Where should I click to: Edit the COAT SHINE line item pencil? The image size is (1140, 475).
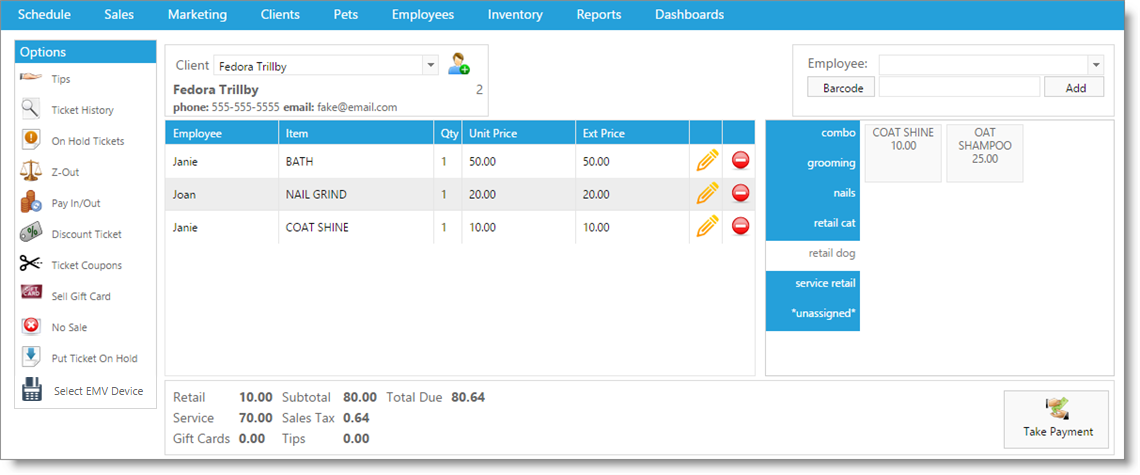[x=707, y=226]
